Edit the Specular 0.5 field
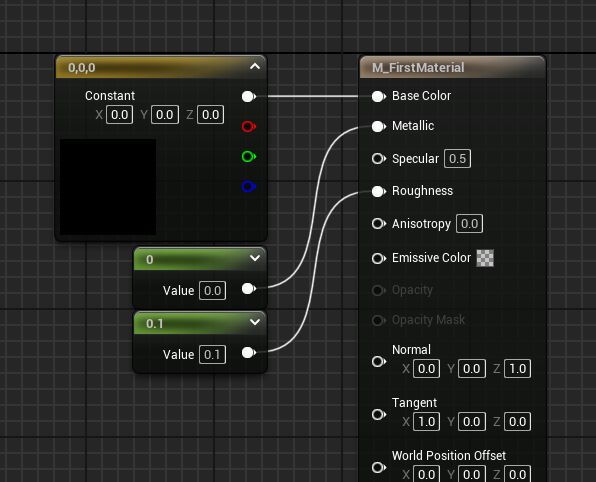596x482 pixels. click(458, 159)
